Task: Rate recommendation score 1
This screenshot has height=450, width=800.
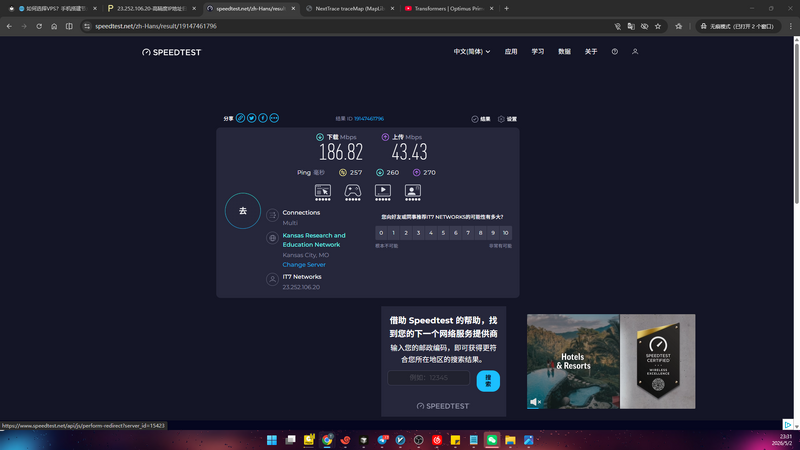Action: (x=393, y=233)
